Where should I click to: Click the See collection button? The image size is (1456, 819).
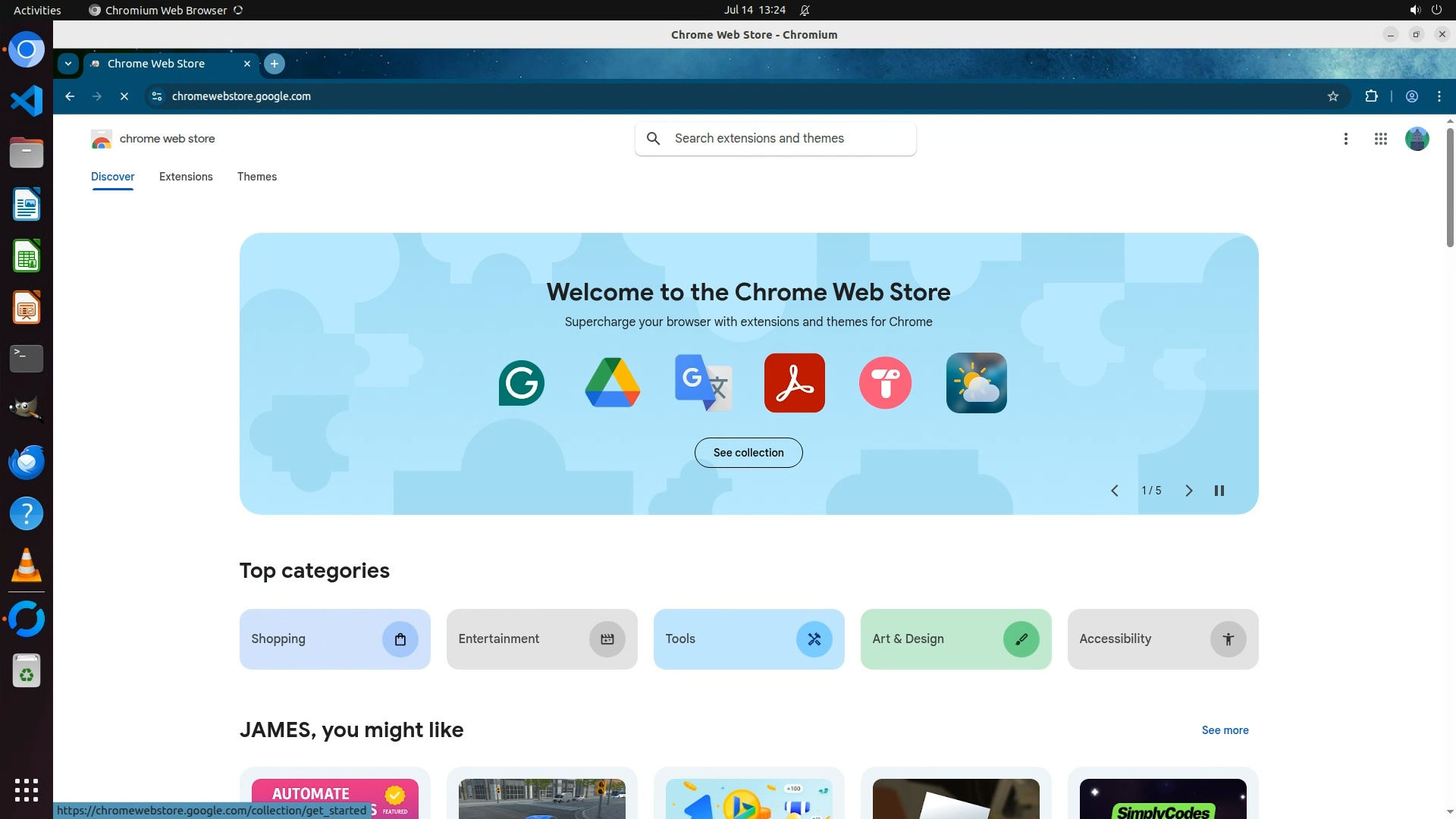coord(748,453)
